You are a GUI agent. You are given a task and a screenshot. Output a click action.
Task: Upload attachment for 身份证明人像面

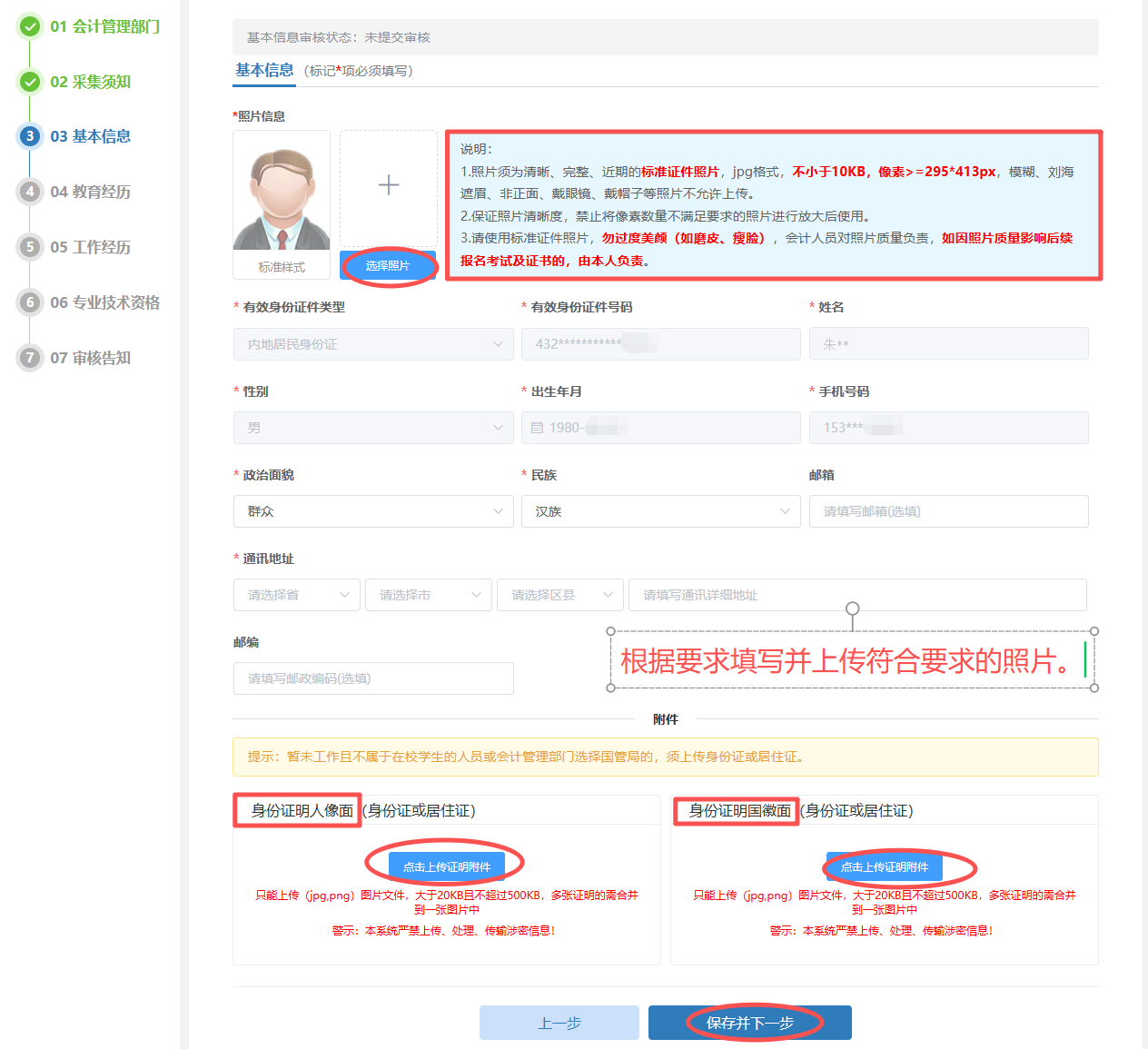(446, 866)
